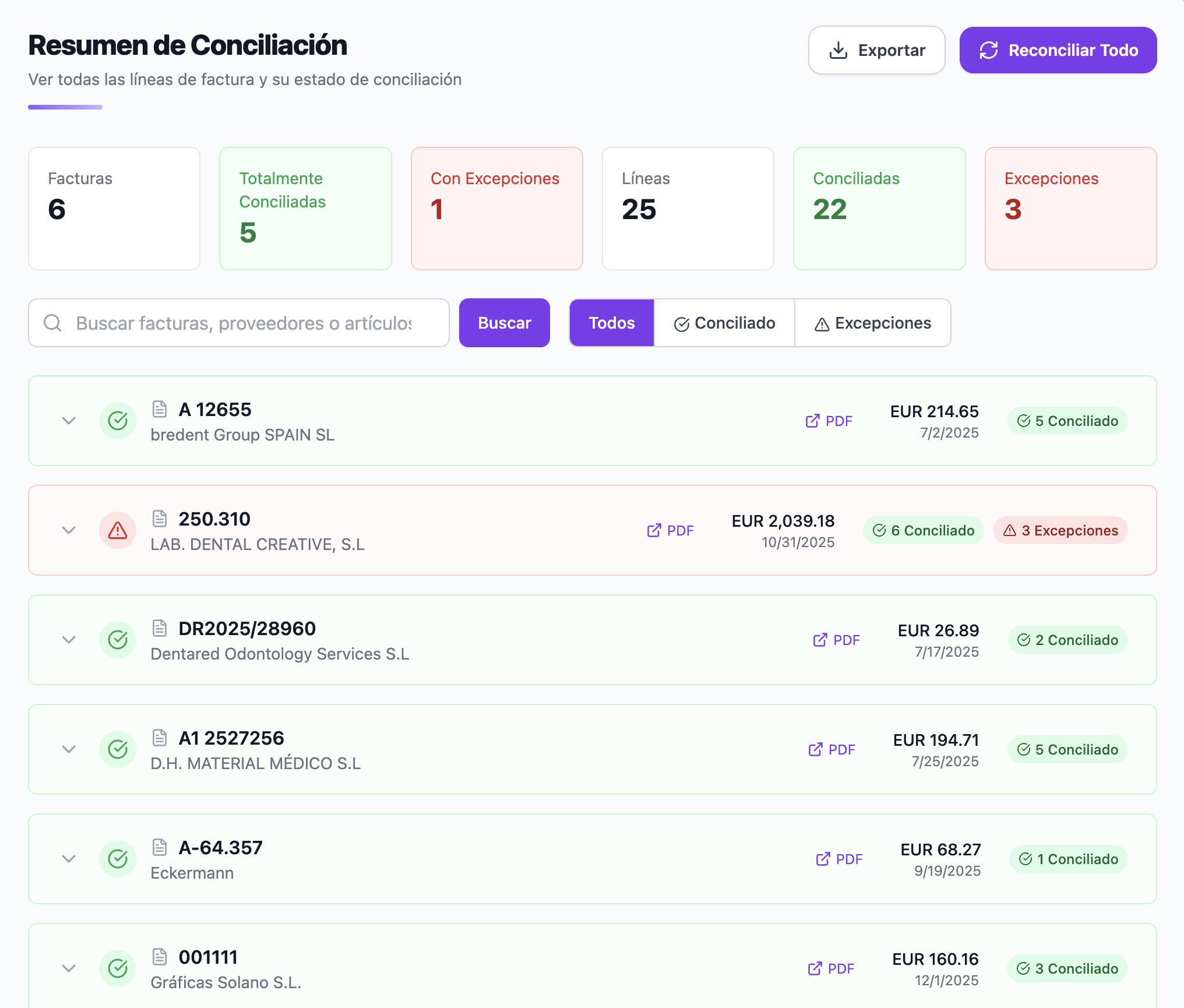Click 3 Excepciones badge on 250.310
The width and height of the screenshot is (1184, 1008).
coord(1060,530)
